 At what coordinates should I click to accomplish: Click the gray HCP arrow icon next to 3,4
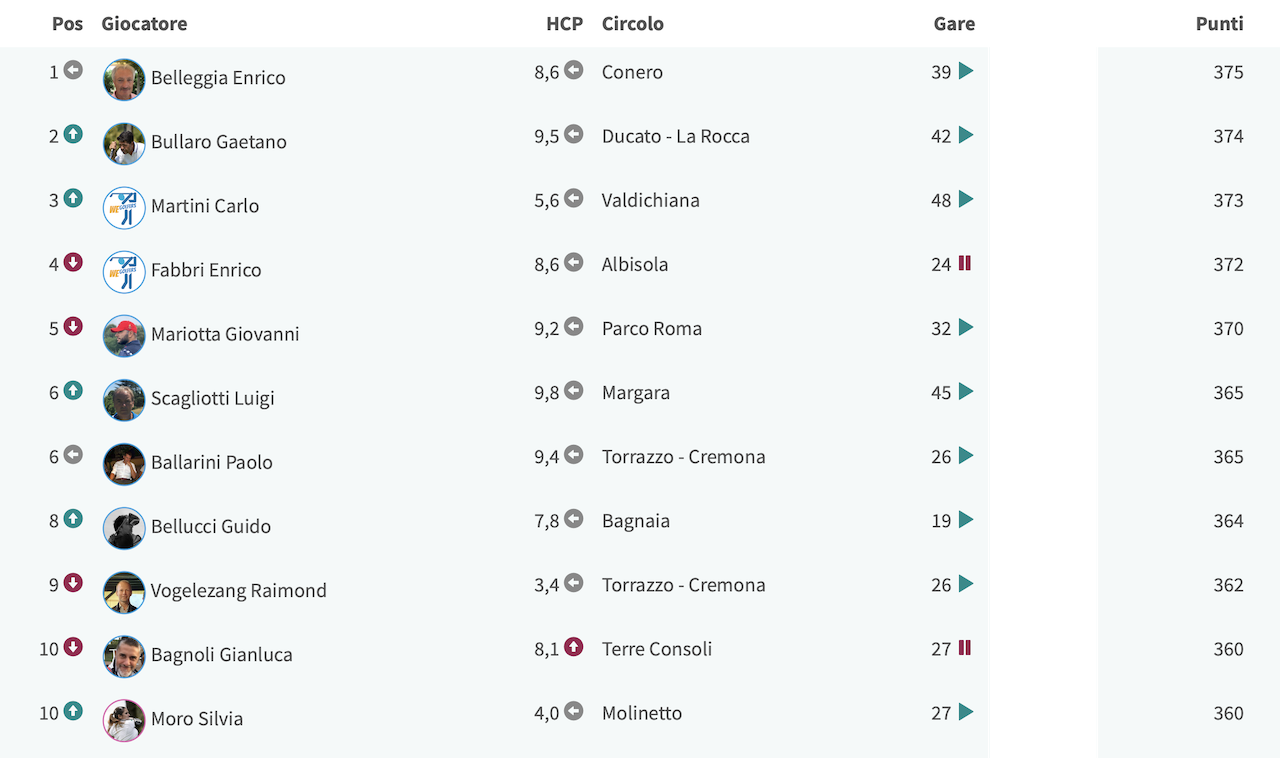point(573,583)
